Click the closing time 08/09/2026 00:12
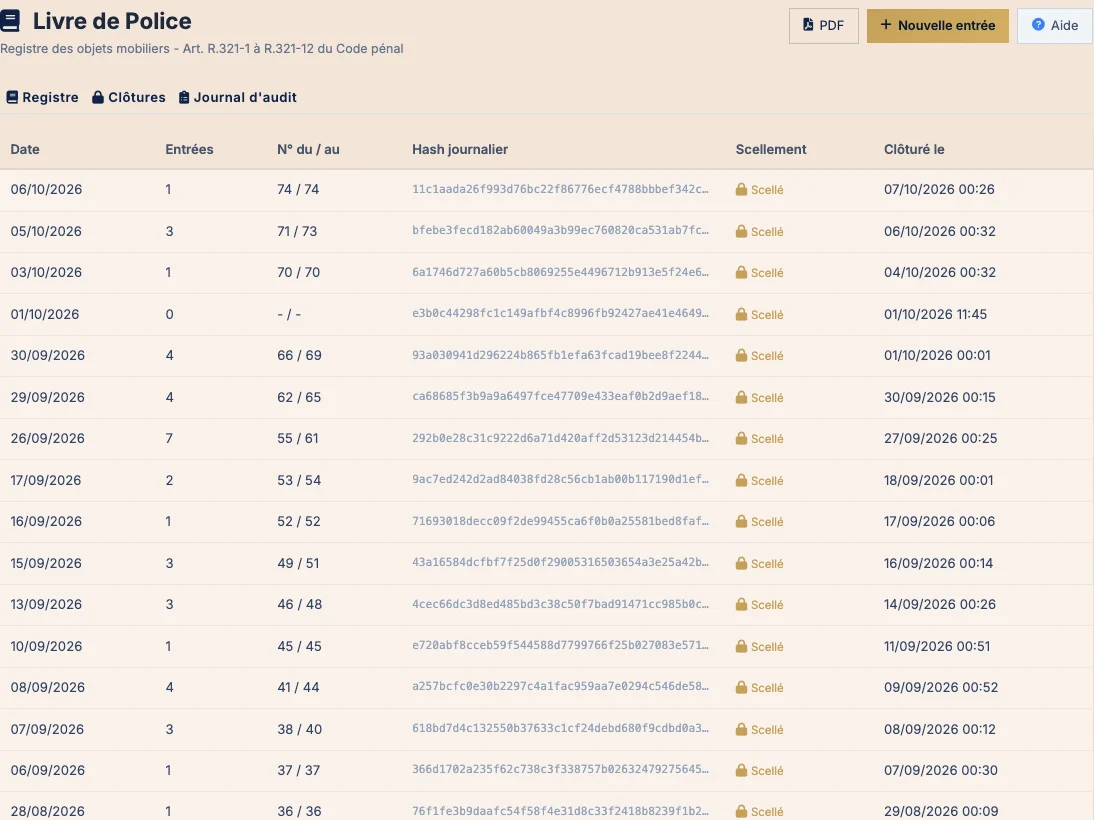The width and height of the screenshot is (1094, 820). click(x=940, y=729)
